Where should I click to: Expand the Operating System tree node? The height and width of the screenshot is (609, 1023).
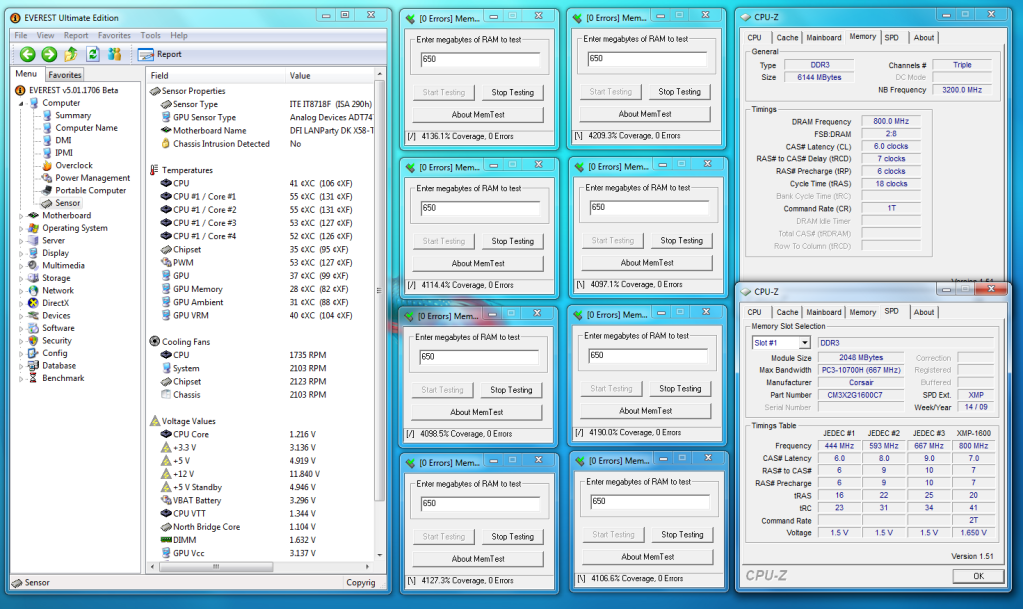tap(21, 228)
